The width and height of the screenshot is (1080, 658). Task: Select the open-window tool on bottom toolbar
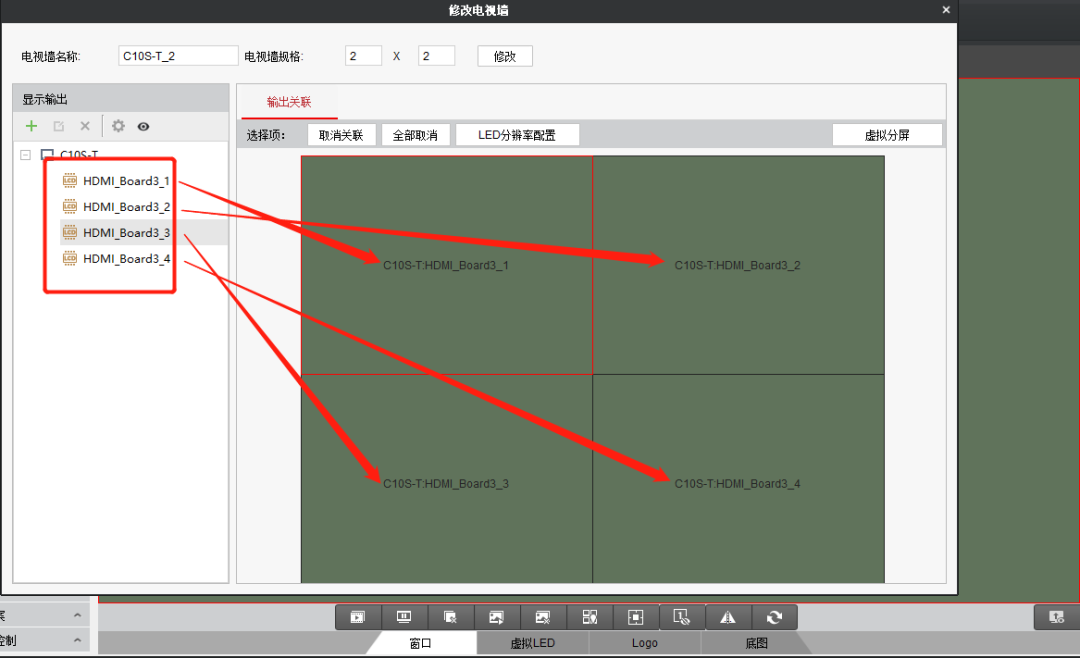358,617
